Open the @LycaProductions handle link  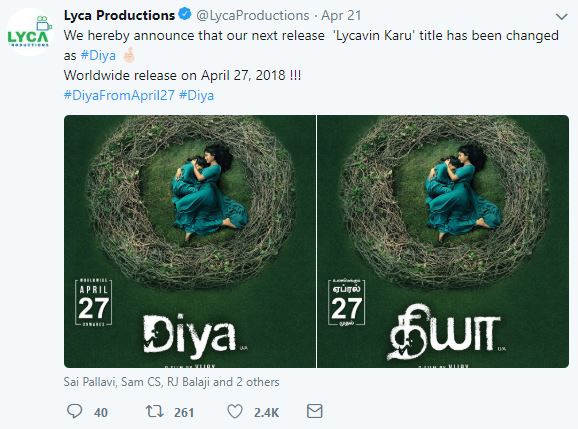[x=253, y=15]
